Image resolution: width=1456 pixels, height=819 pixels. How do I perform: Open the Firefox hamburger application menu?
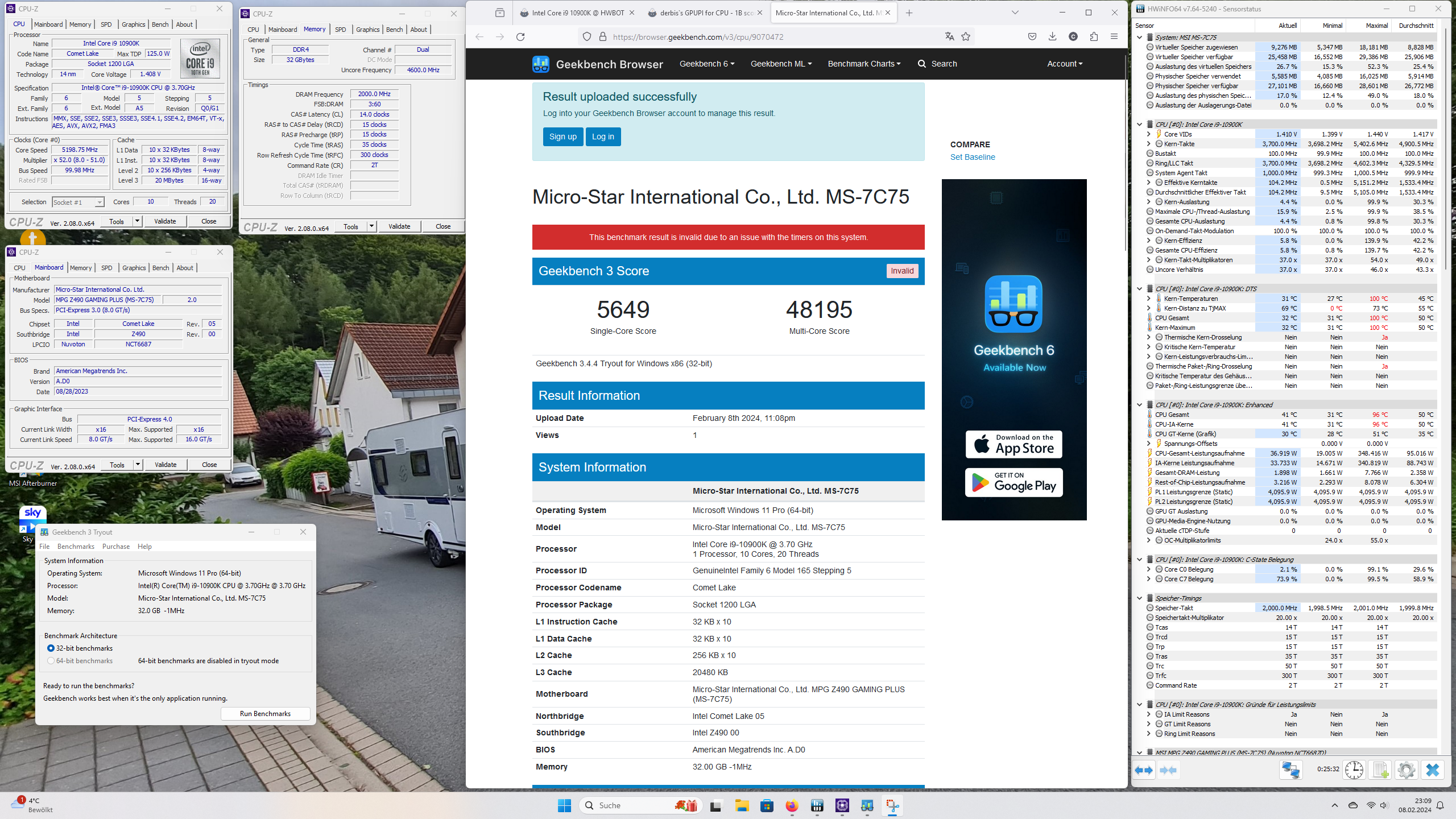1114,37
